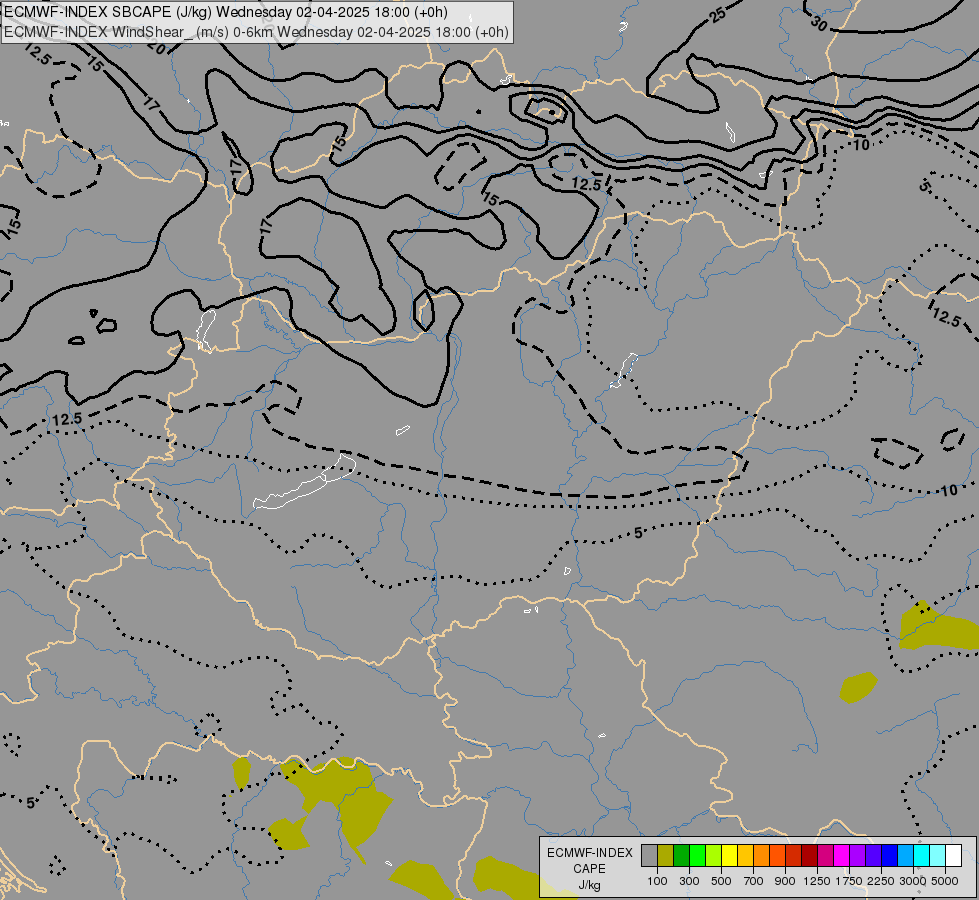Image resolution: width=979 pixels, height=900 pixels.
Task: Pick the amber gold legend swatch
Action: pyautogui.click(x=745, y=855)
